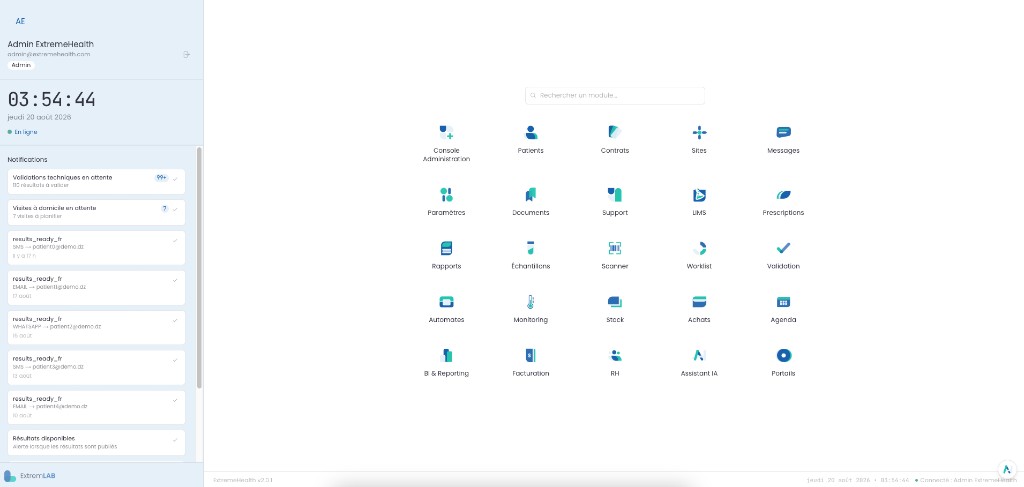Image resolution: width=1024 pixels, height=487 pixels.
Task: Open the Rapports module
Action: pyautogui.click(x=446, y=255)
